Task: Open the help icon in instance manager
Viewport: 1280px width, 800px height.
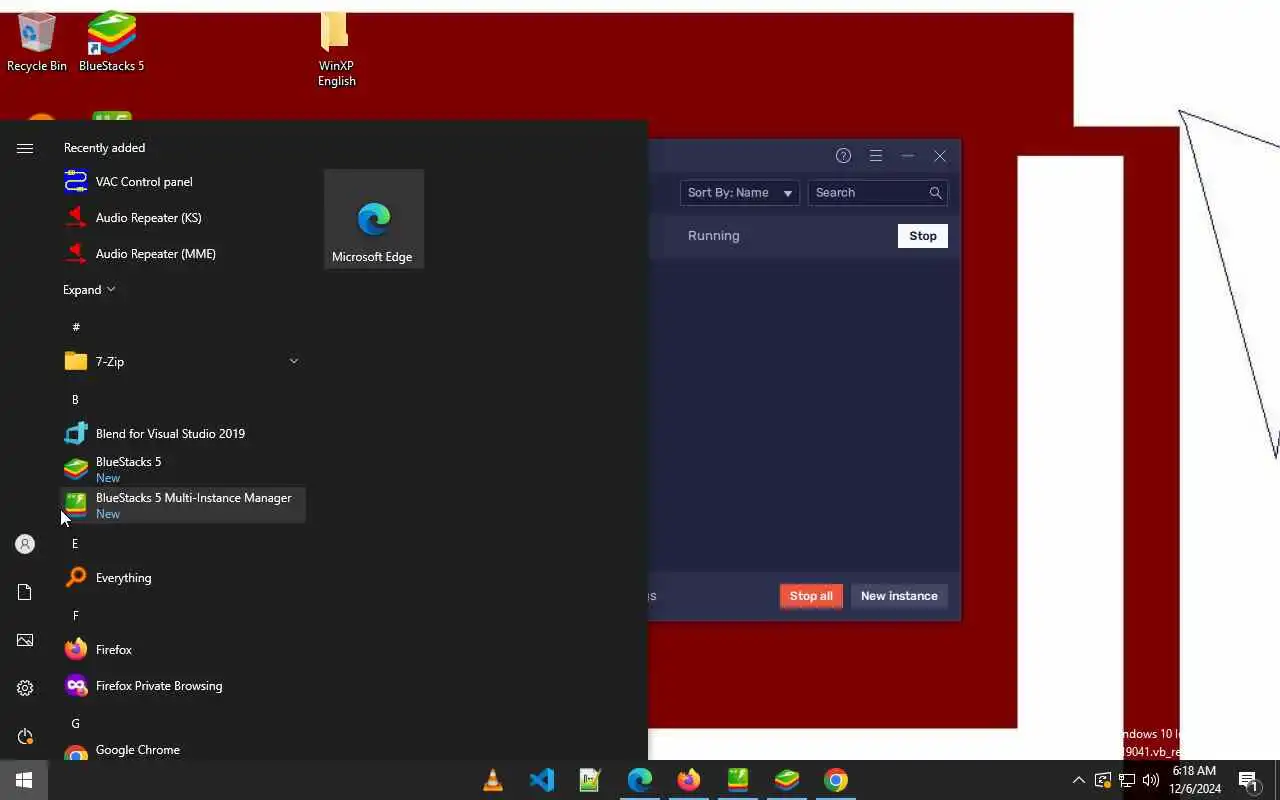Action: coord(843,156)
